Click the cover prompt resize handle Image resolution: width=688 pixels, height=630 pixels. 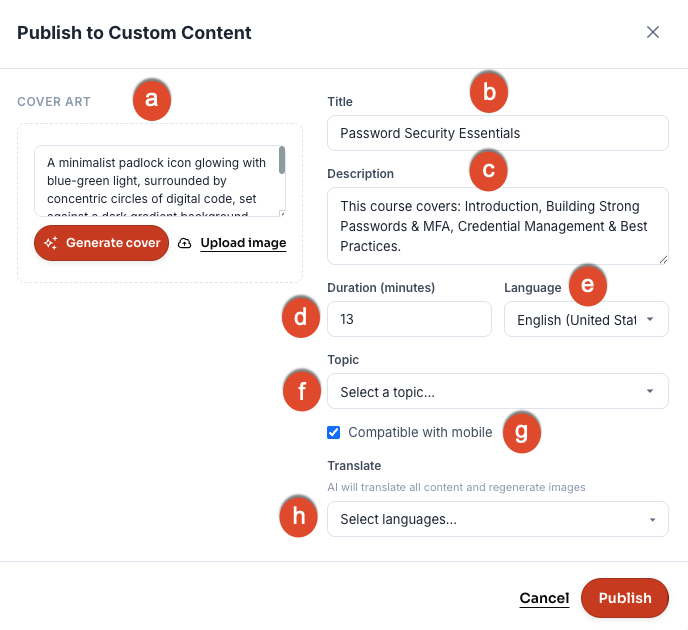tap(282, 214)
